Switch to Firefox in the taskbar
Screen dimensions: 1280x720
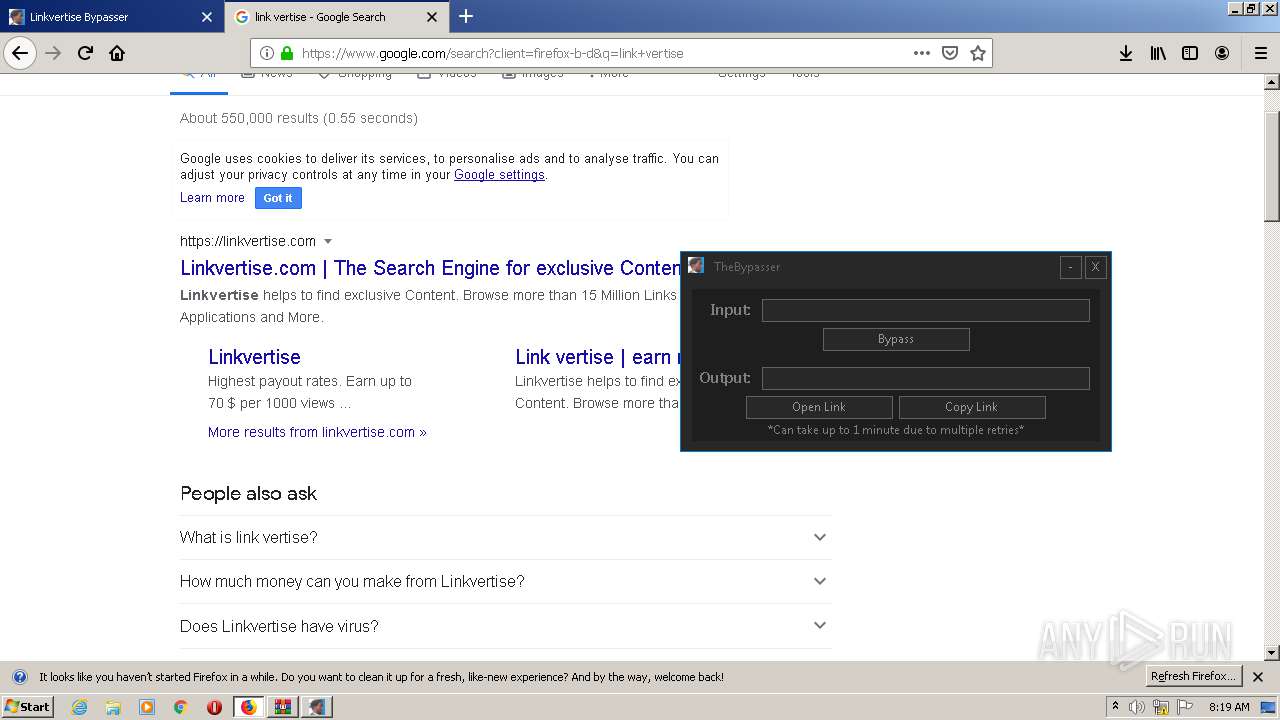(x=249, y=707)
